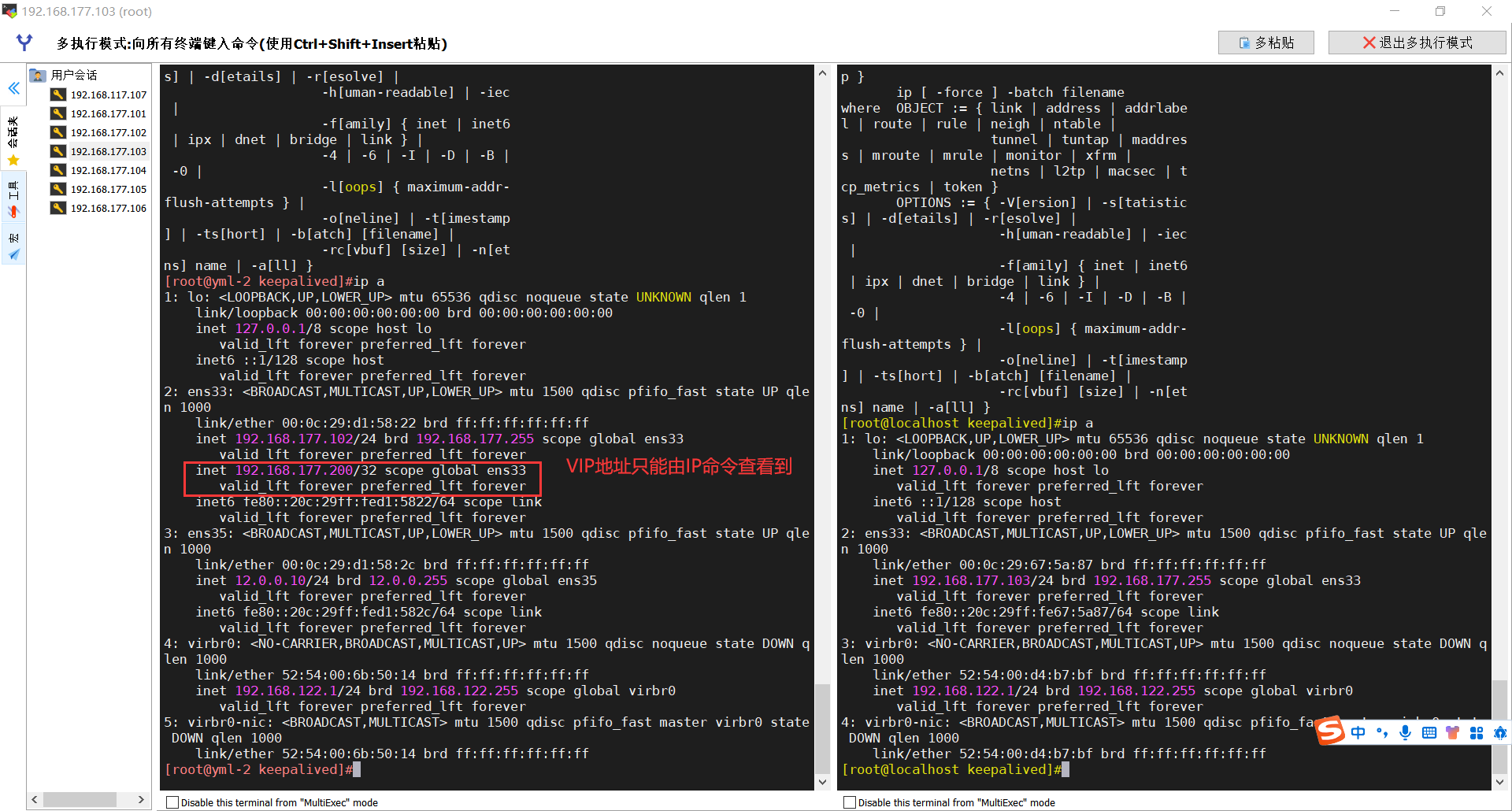Click the 用户会话 folder icon
Screen dimensions: 1512x811
point(38,75)
